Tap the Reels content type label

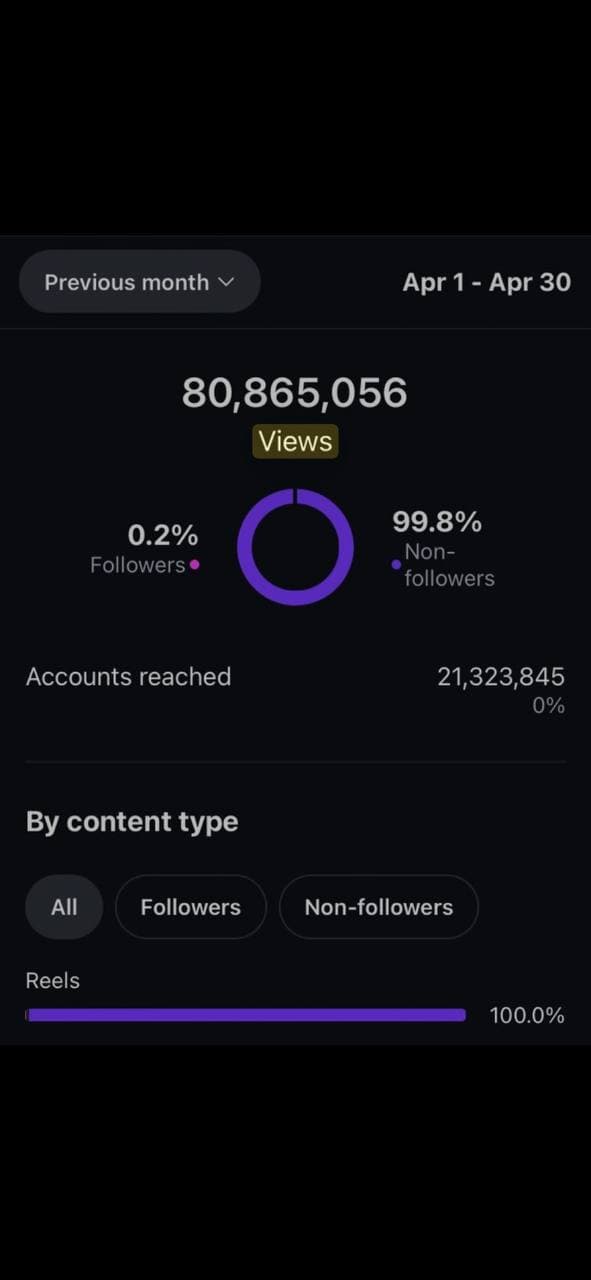click(53, 981)
